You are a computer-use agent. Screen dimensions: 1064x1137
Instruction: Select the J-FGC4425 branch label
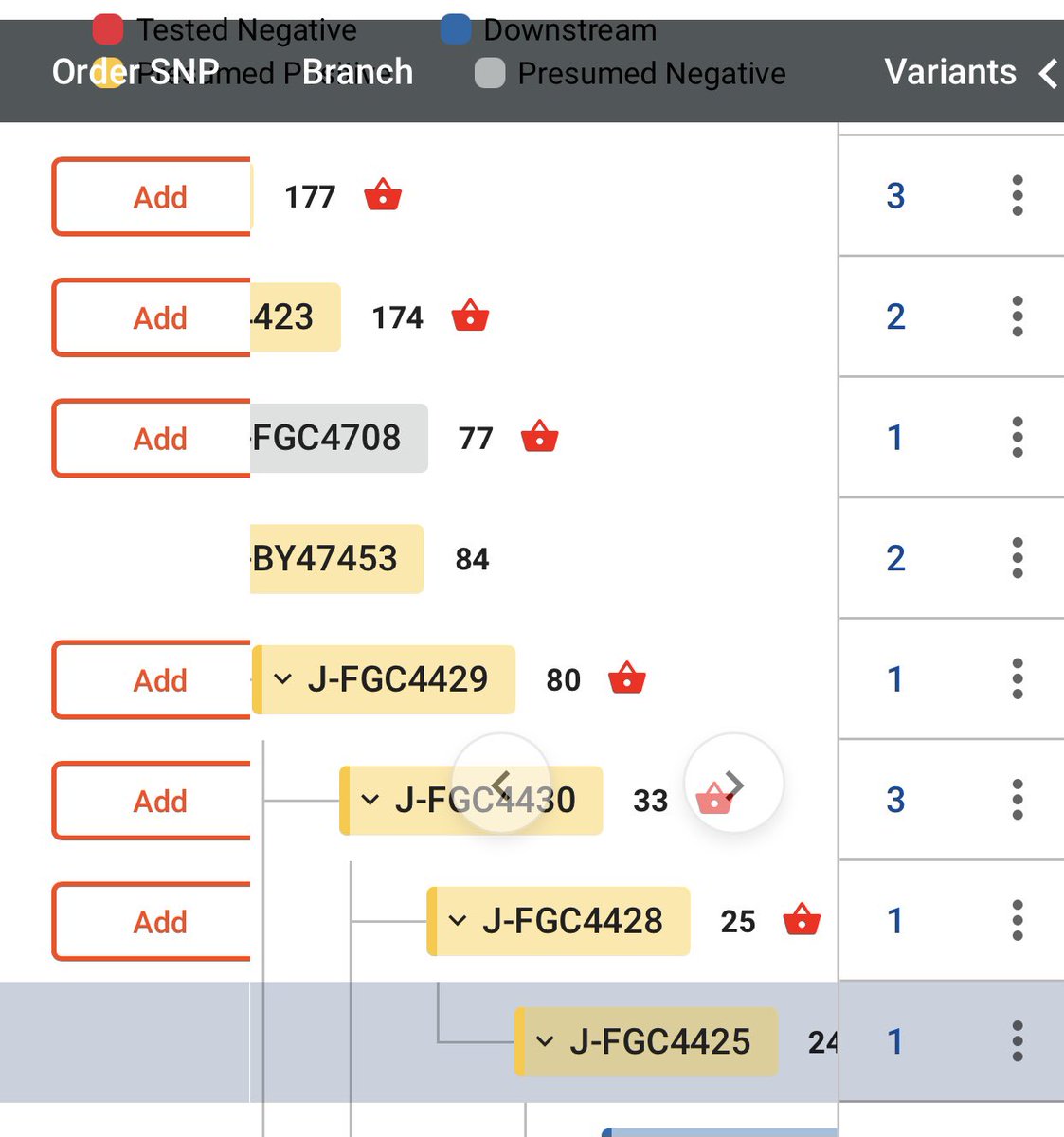point(645,1042)
